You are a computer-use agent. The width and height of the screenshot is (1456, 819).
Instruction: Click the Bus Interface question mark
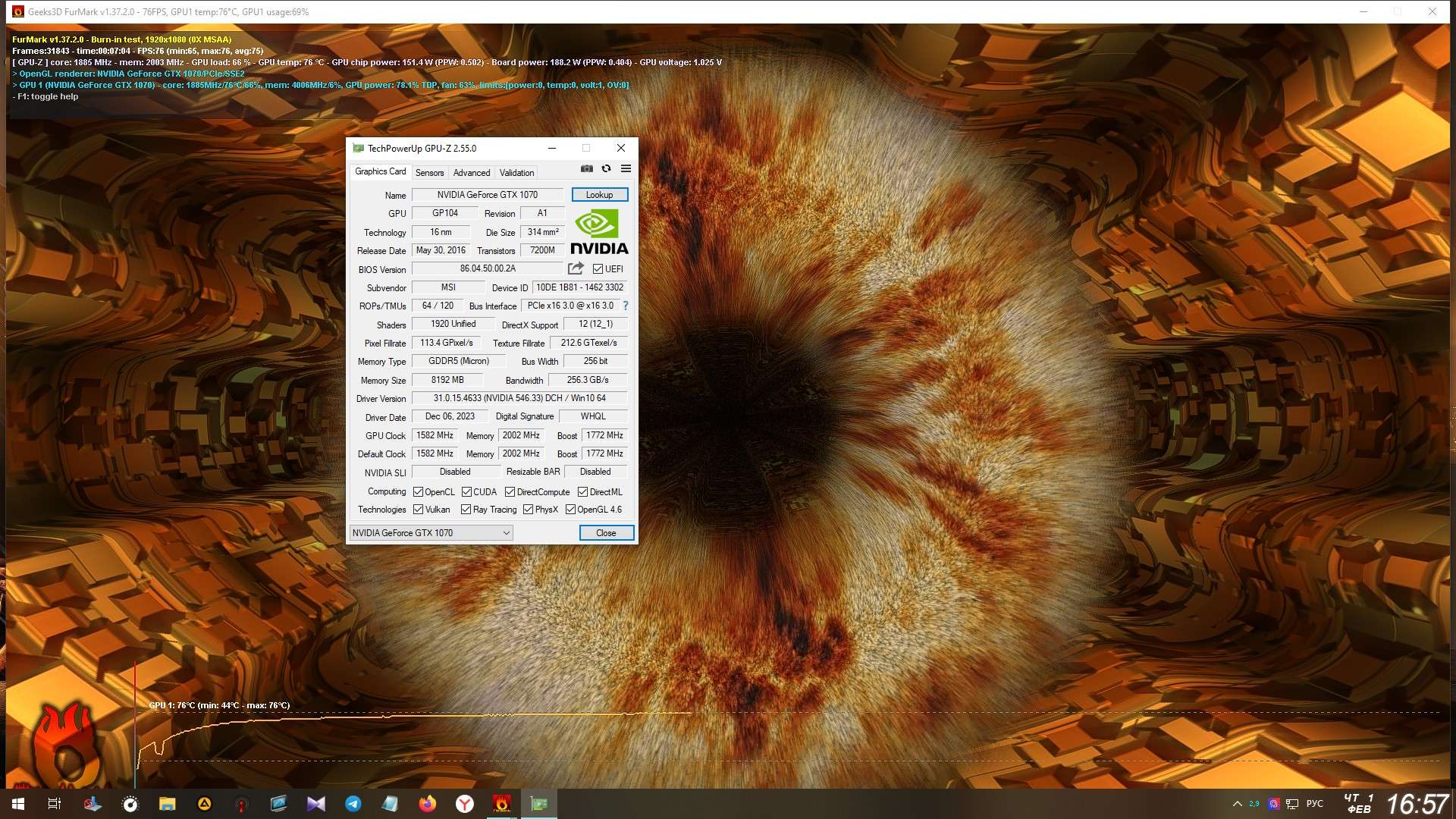tap(626, 306)
